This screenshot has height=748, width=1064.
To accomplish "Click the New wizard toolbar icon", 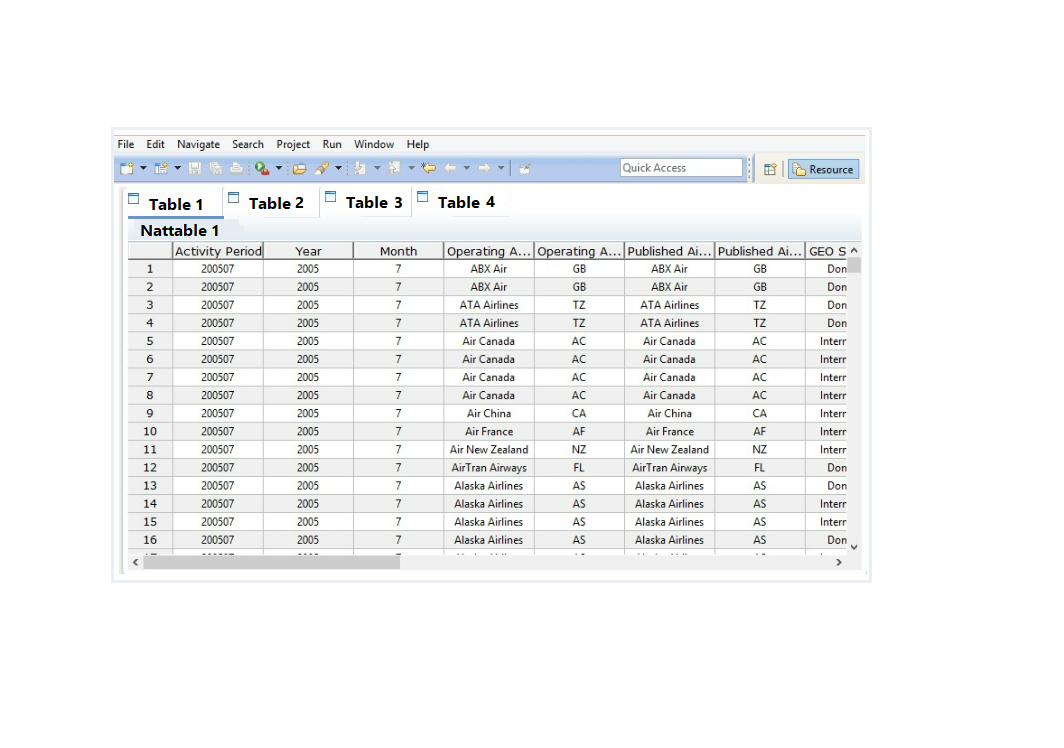I will (127, 168).
